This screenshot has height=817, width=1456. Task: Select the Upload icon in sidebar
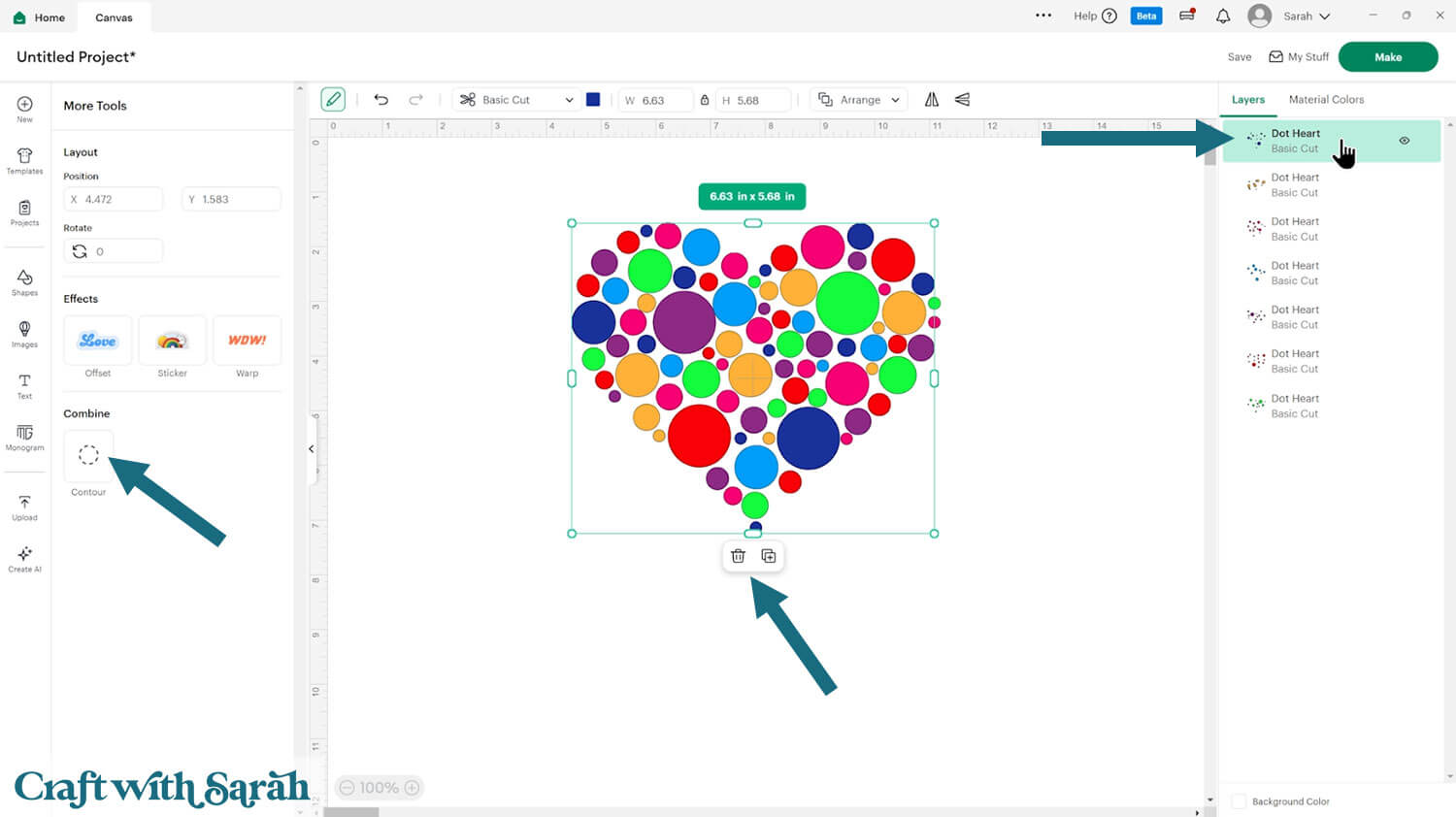[24, 507]
